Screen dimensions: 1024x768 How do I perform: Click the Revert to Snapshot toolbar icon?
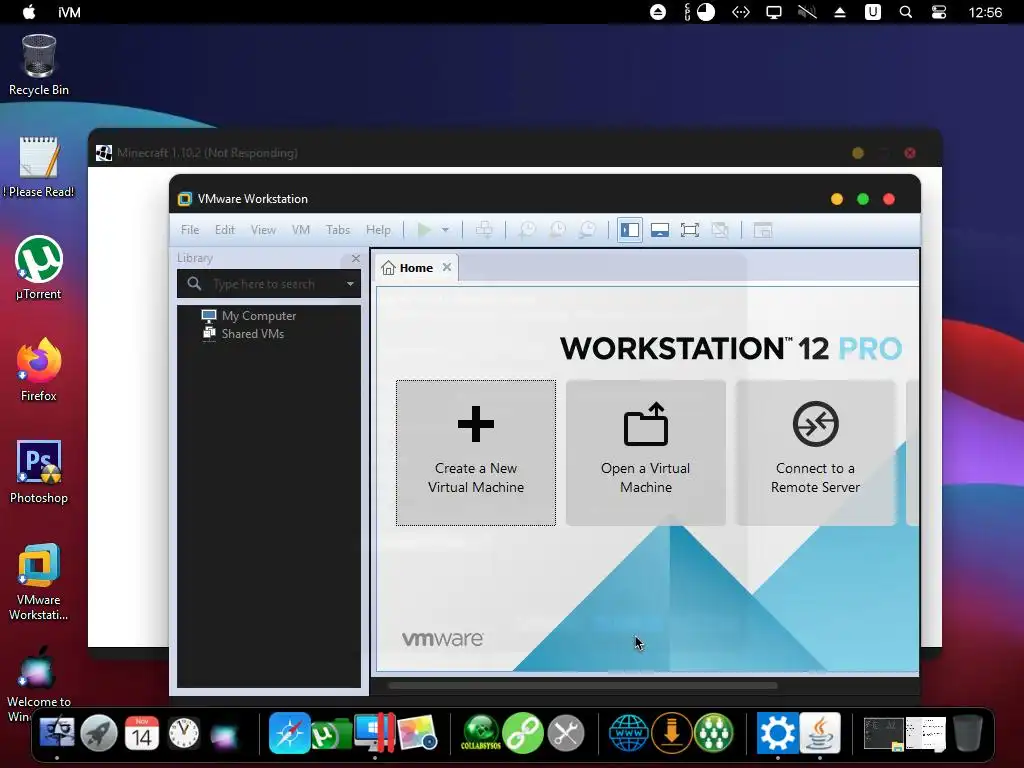[557, 230]
